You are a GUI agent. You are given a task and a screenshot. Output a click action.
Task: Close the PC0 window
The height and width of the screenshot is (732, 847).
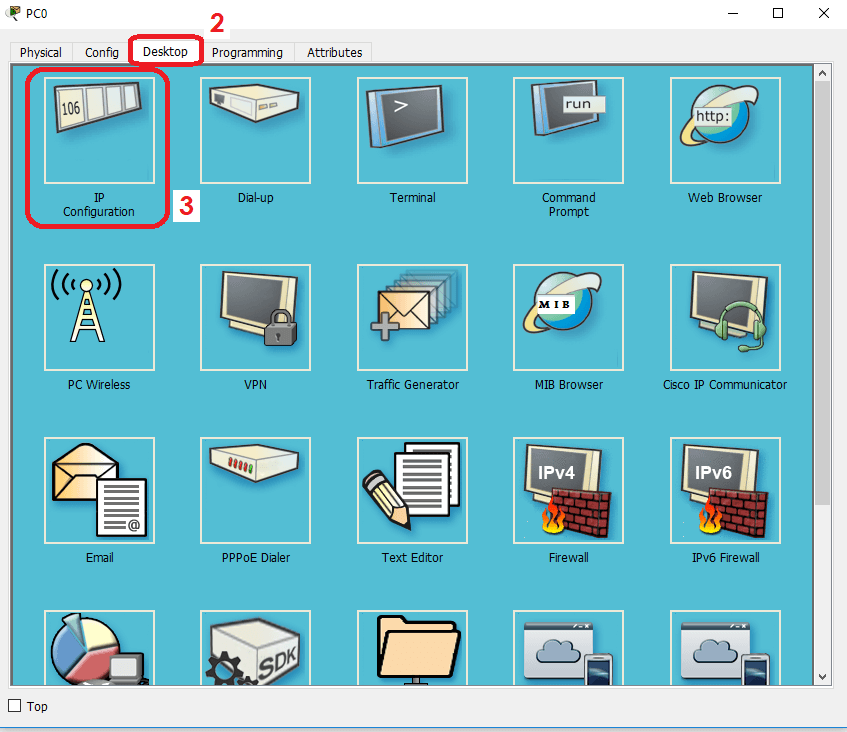click(x=824, y=13)
